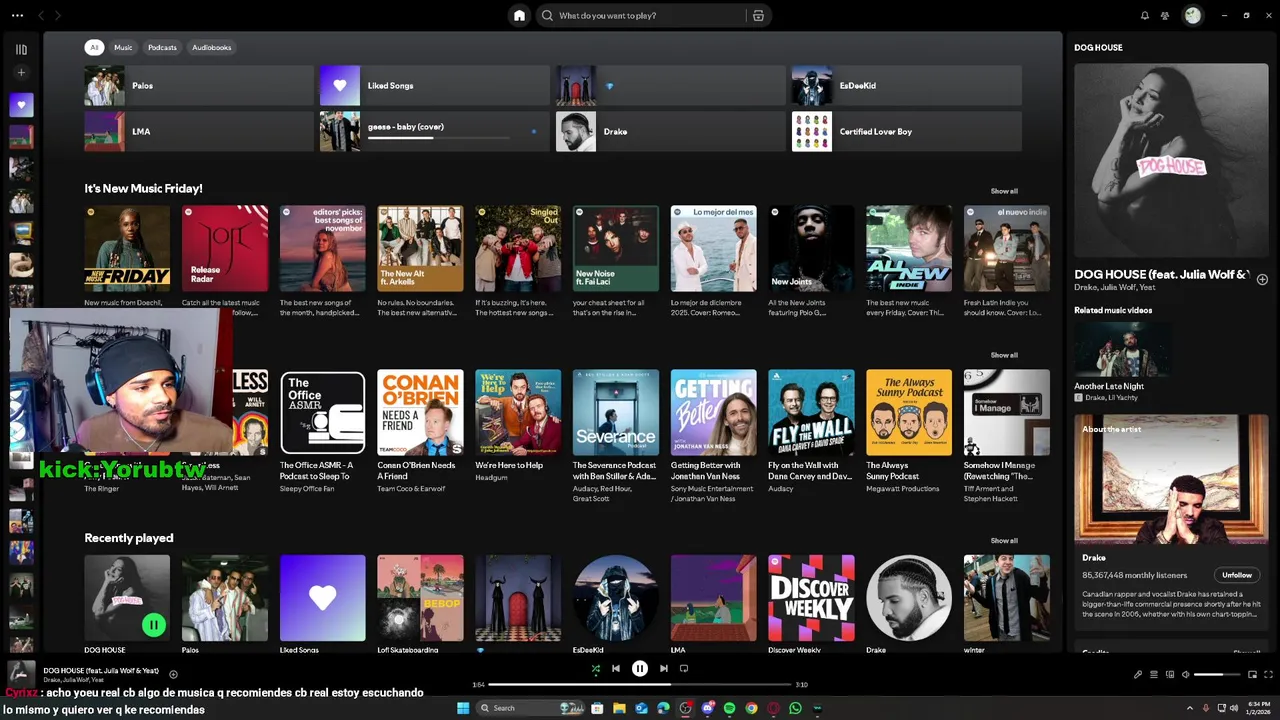Open Discord from the Windows taskbar
1280x720 pixels.
click(x=707, y=708)
